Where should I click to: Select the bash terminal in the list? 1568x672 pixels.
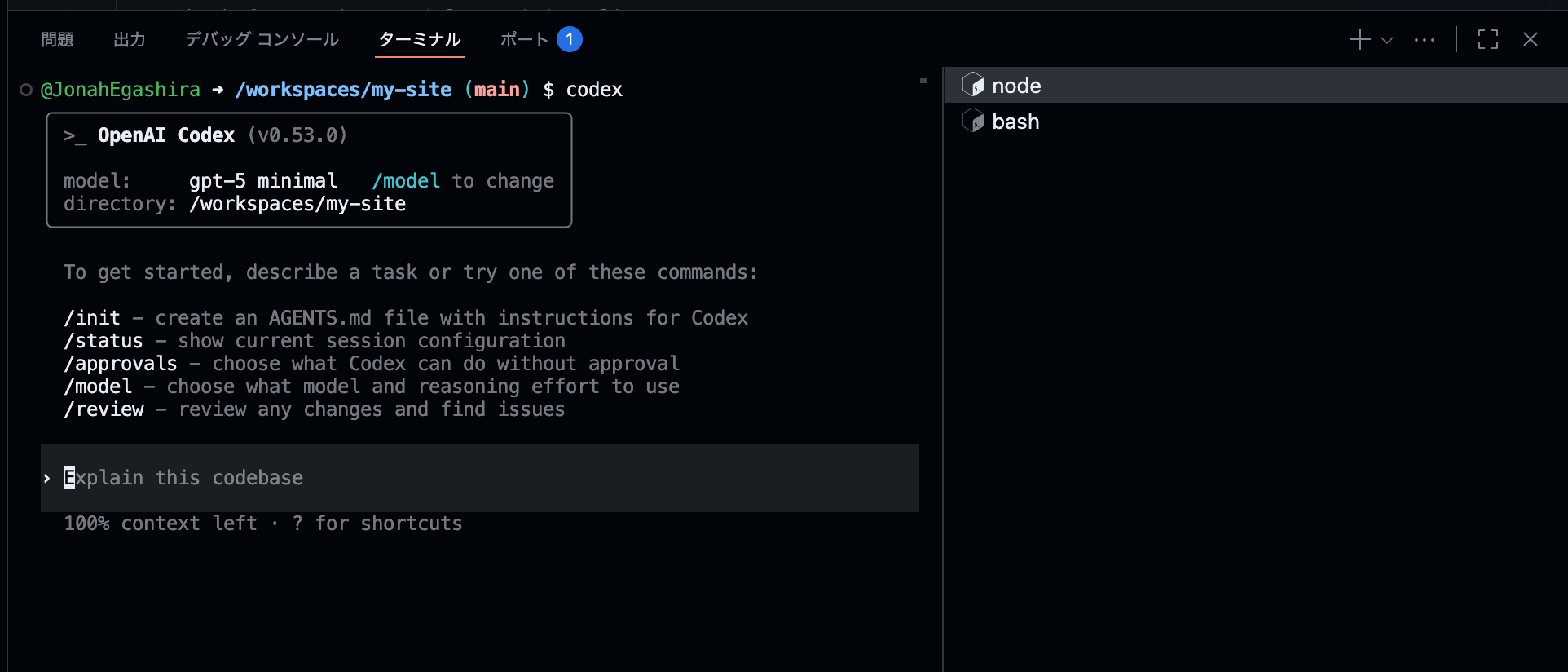[1256, 121]
